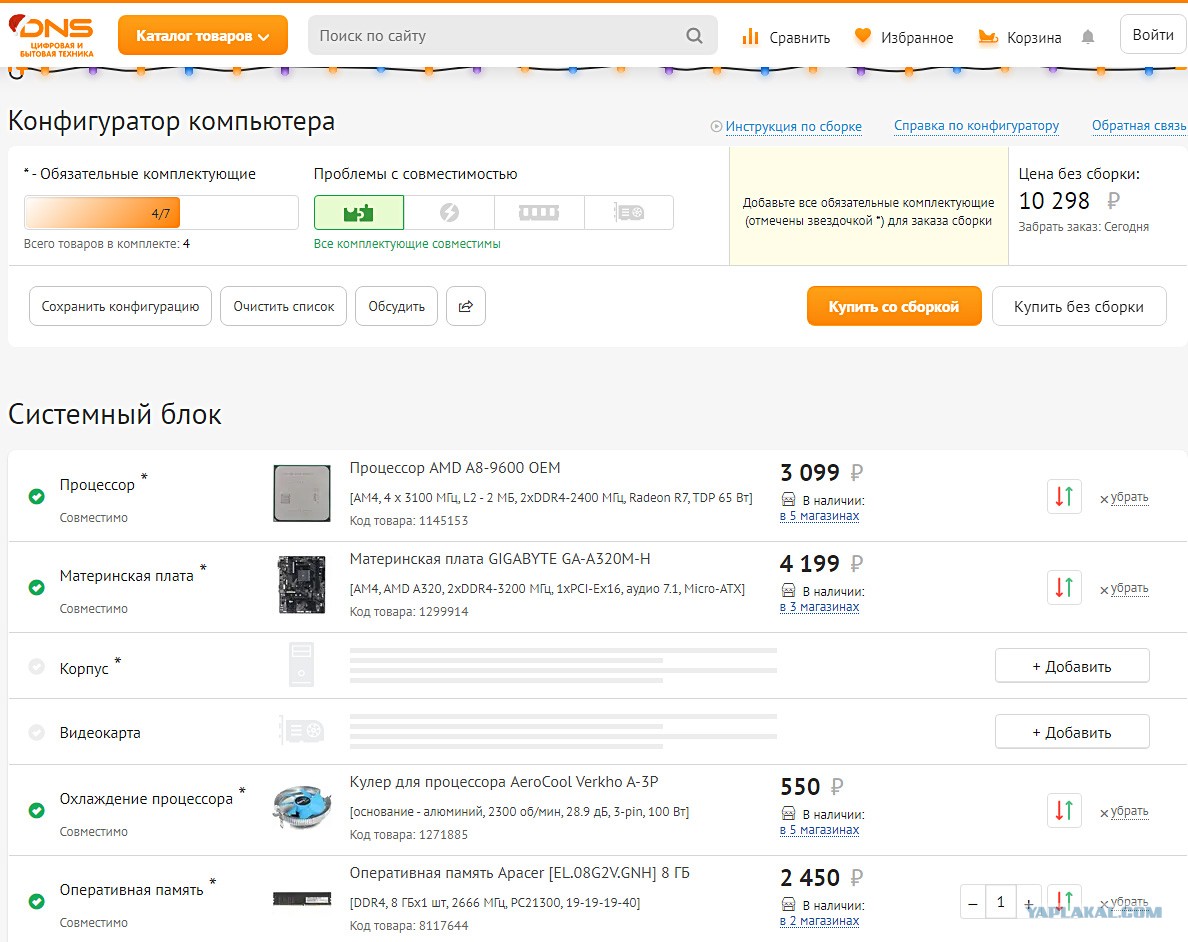Click the AeroCool cooler thumbnail
The width and height of the screenshot is (1188, 942).
pyautogui.click(x=302, y=807)
